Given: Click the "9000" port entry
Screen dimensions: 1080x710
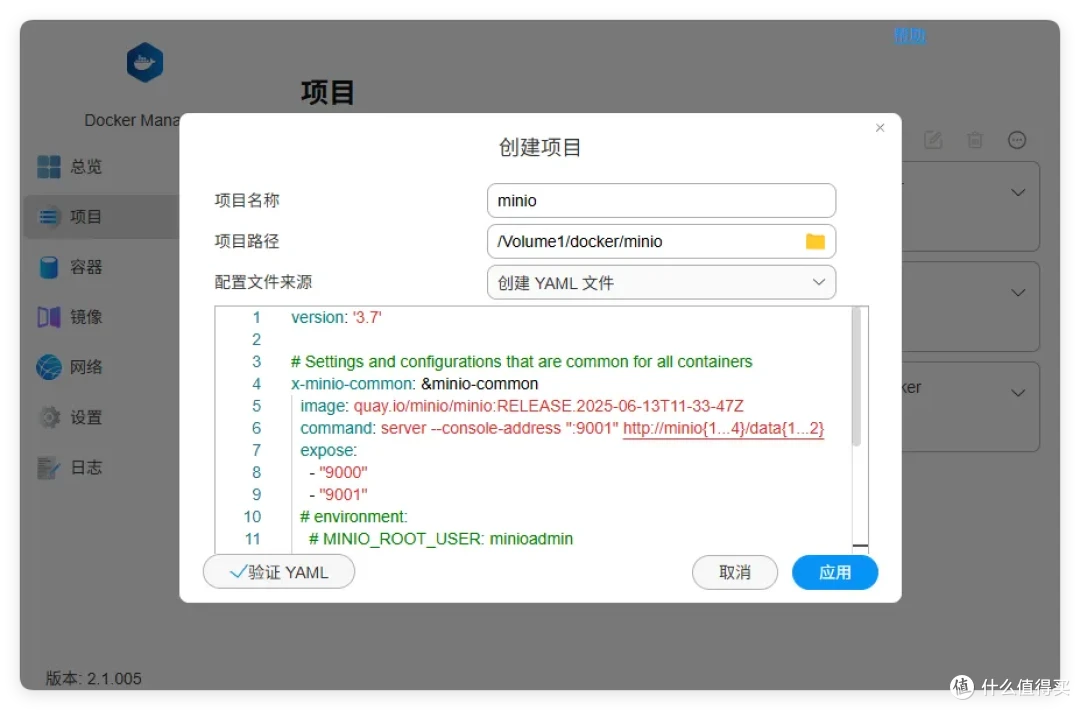Looking at the screenshot, I should point(343,472).
